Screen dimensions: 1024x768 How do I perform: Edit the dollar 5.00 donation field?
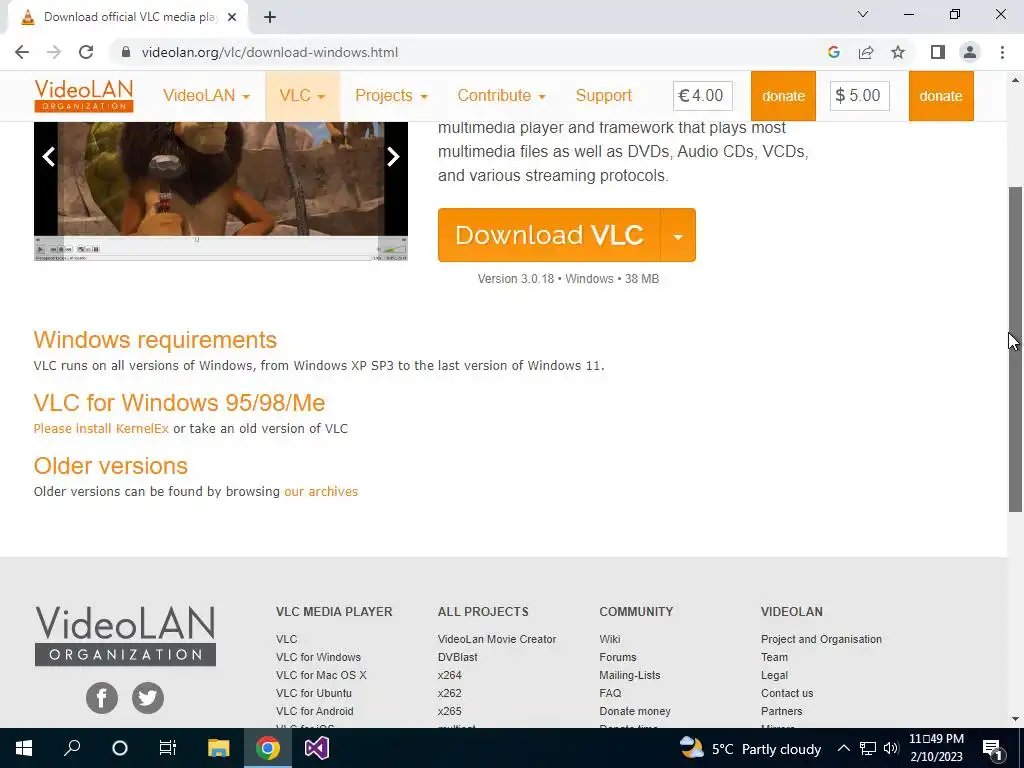pyautogui.click(x=859, y=95)
